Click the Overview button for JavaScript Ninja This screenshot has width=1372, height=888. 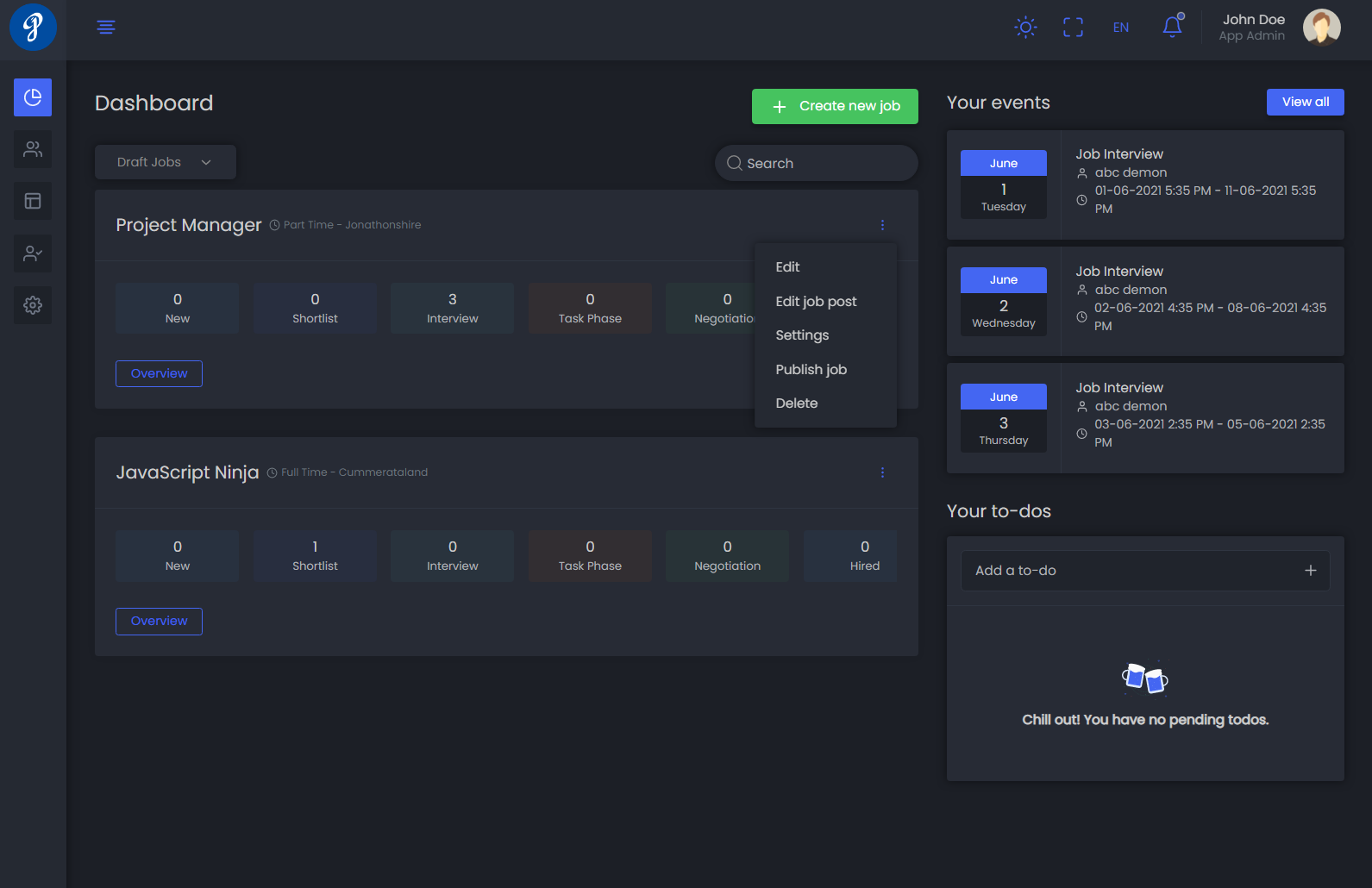(x=159, y=622)
